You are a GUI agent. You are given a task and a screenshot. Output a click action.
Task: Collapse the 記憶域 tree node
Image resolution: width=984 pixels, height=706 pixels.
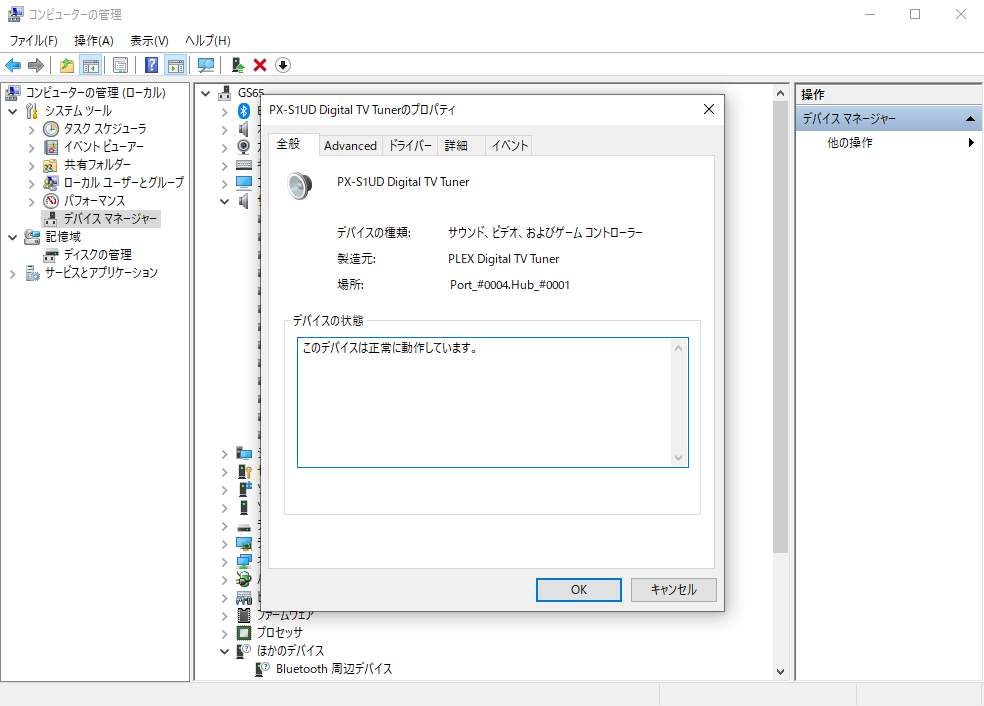[13, 237]
